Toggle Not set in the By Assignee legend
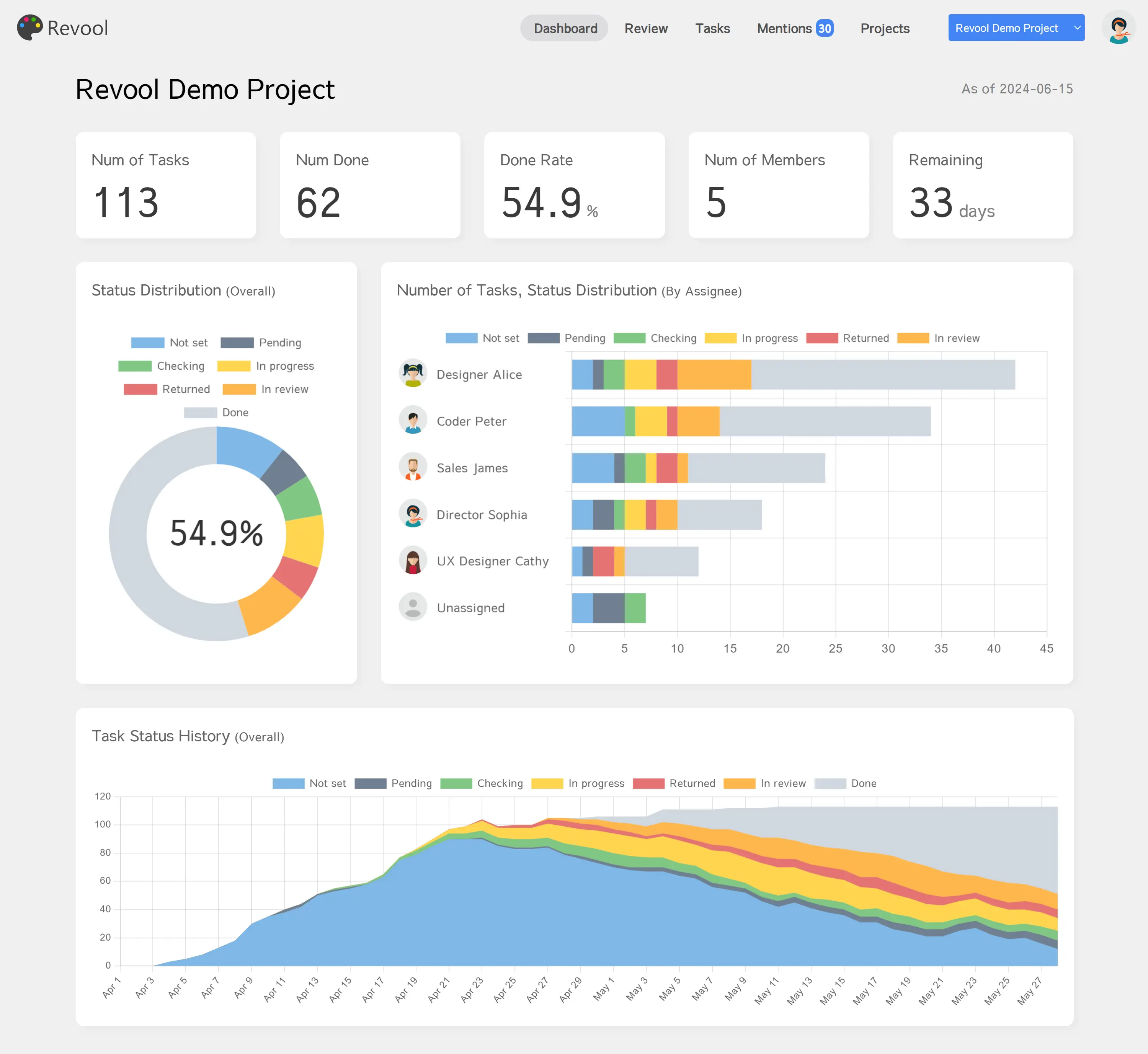 pos(482,338)
